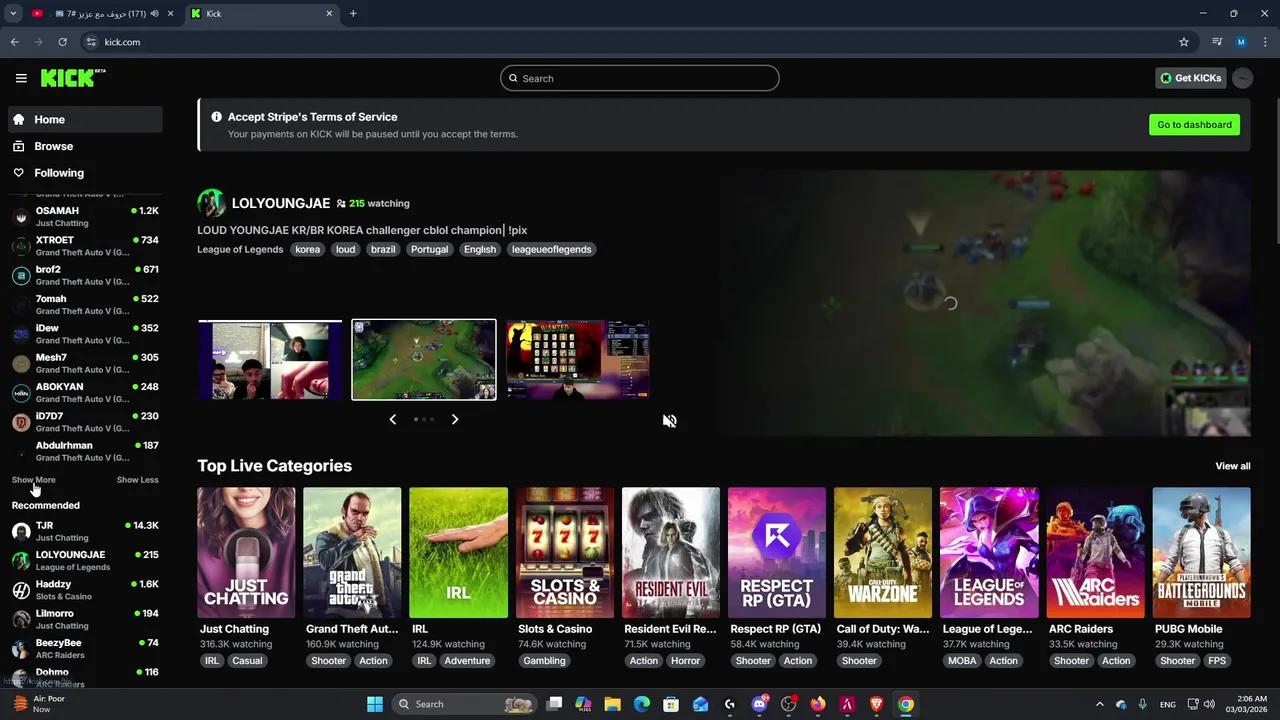The height and width of the screenshot is (720, 1280).
Task: Open the Call of Duty Warzone card
Action: click(883, 552)
